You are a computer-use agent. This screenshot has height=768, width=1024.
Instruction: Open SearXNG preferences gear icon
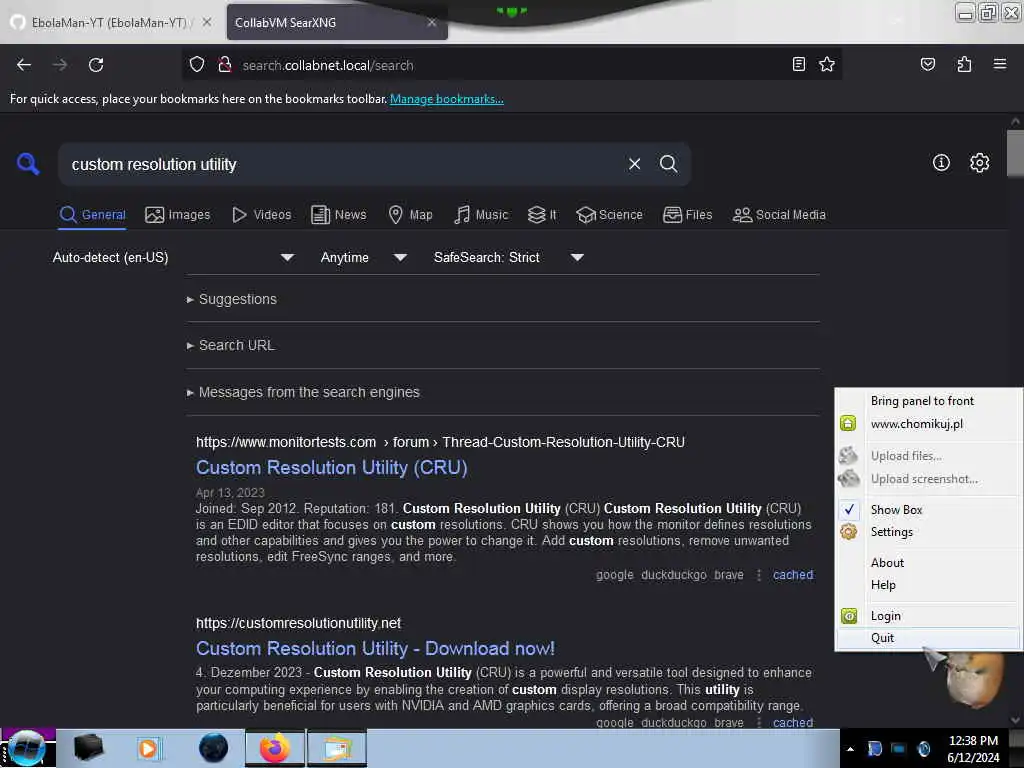click(x=979, y=163)
